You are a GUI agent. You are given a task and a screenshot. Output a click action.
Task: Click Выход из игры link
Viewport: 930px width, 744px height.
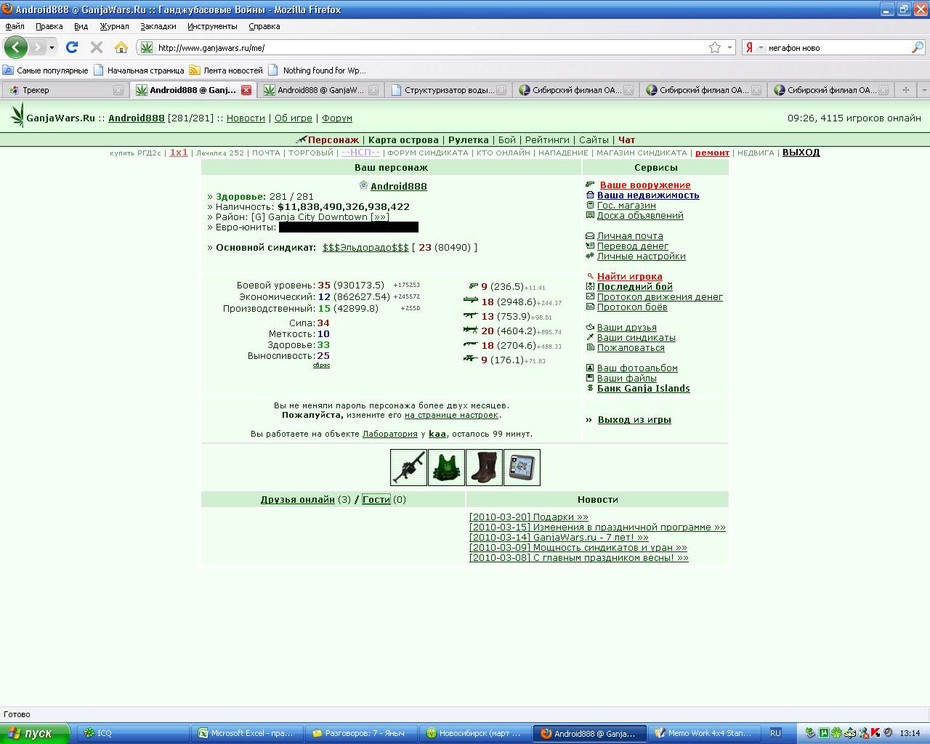point(634,419)
